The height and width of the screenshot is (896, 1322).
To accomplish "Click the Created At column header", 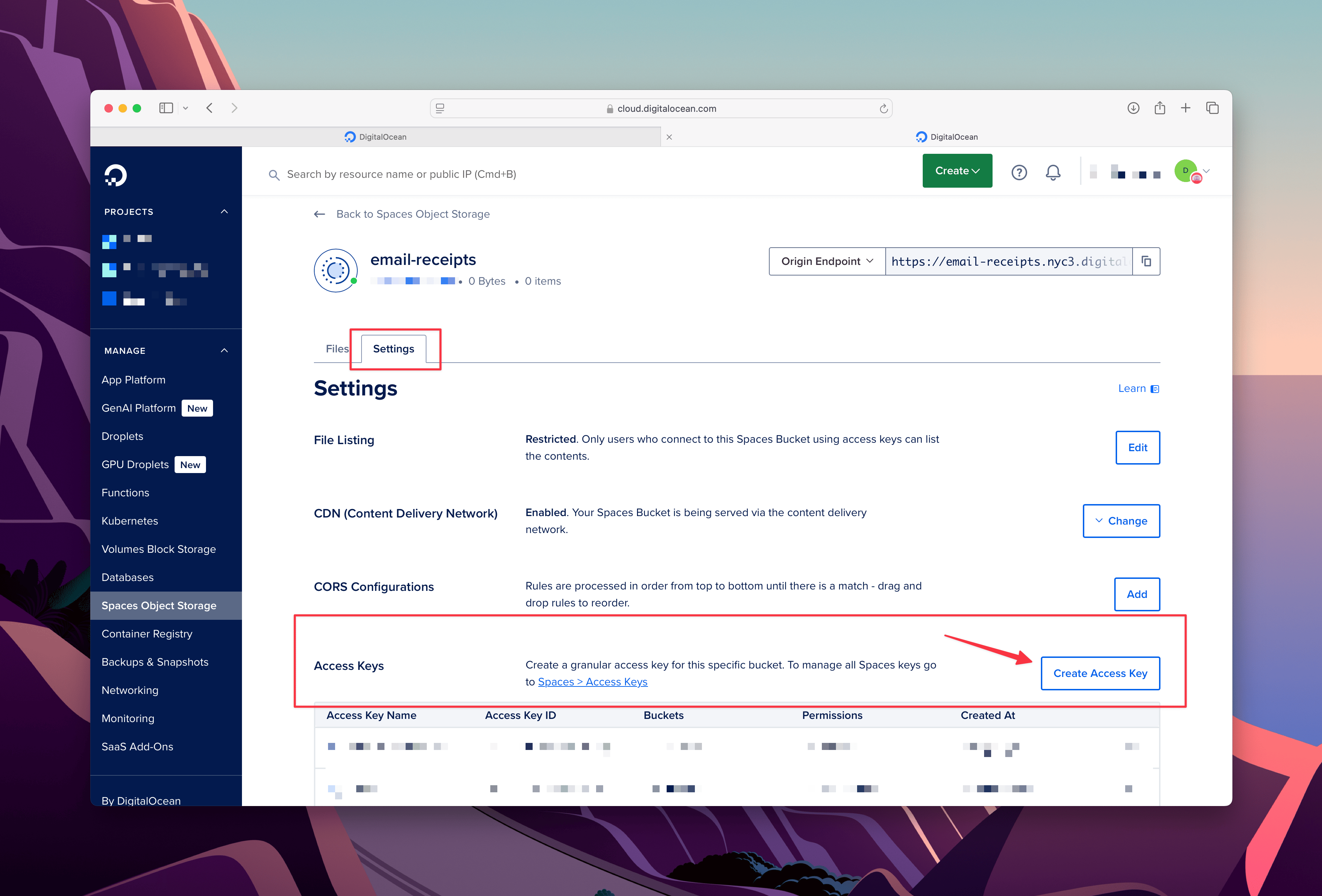I will click(988, 715).
